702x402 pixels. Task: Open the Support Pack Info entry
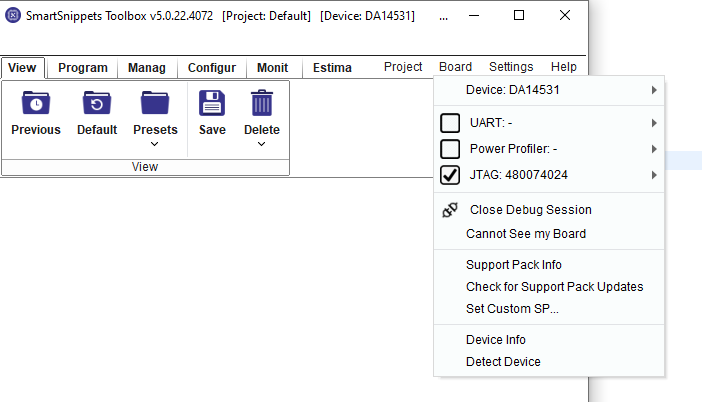coord(514,265)
